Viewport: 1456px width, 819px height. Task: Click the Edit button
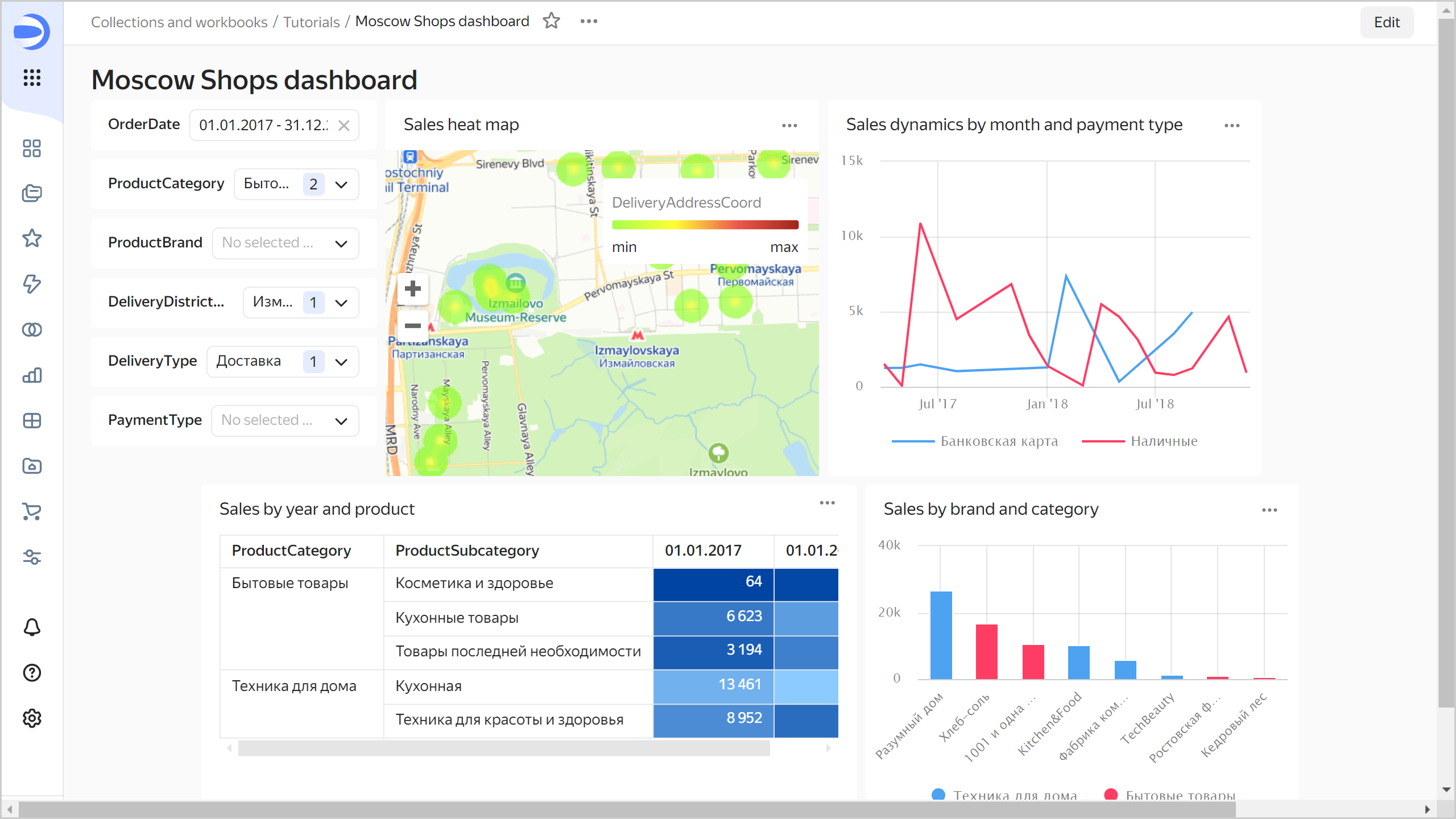pos(1386,22)
